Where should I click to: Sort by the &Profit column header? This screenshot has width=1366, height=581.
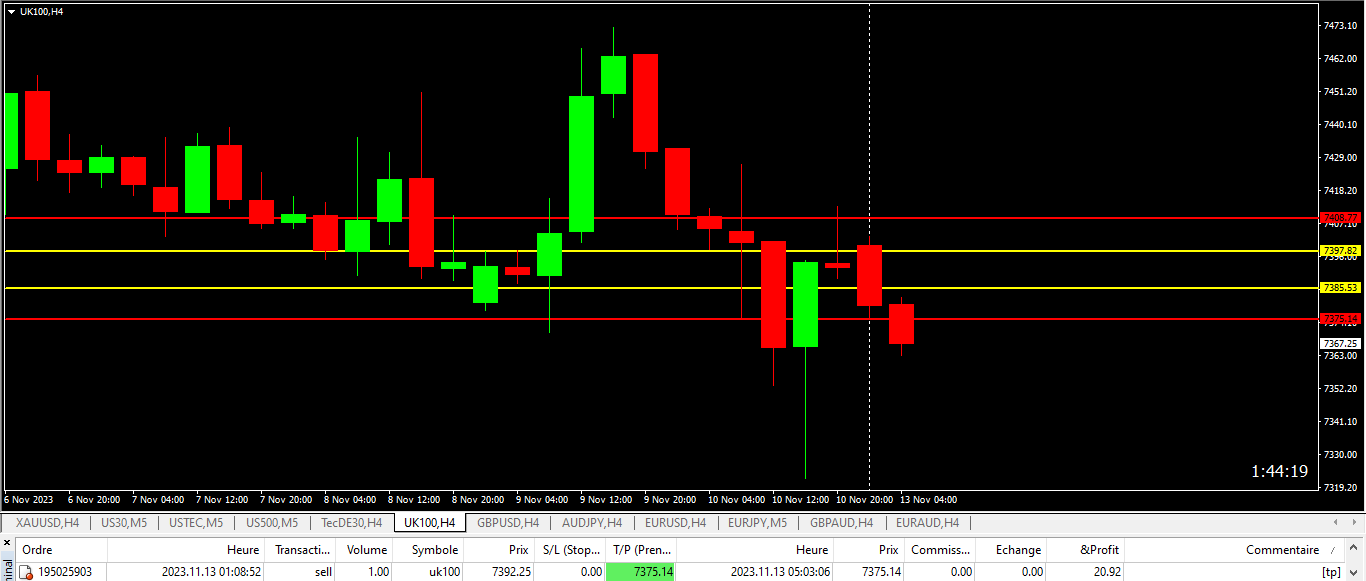coord(1087,549)
